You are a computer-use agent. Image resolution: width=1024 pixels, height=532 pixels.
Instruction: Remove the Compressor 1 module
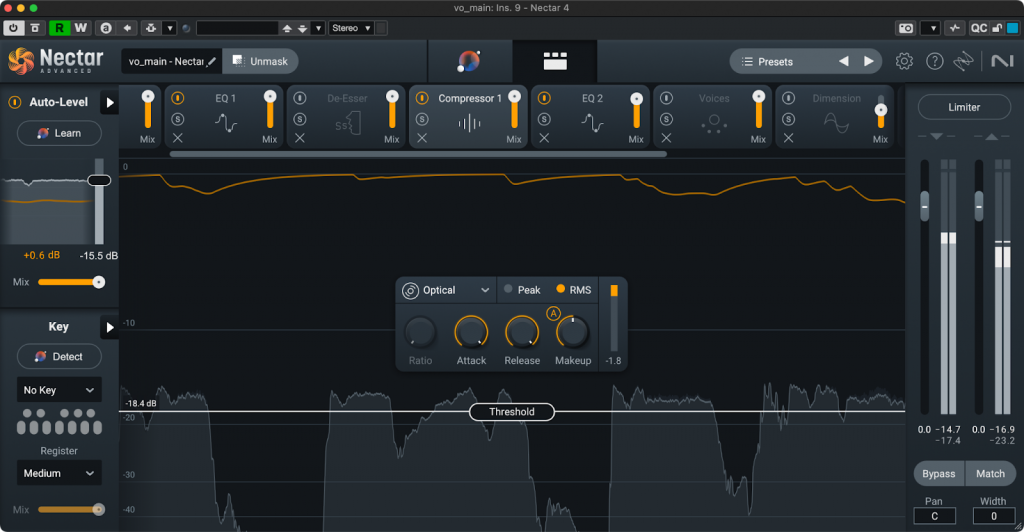coord(422,139)
